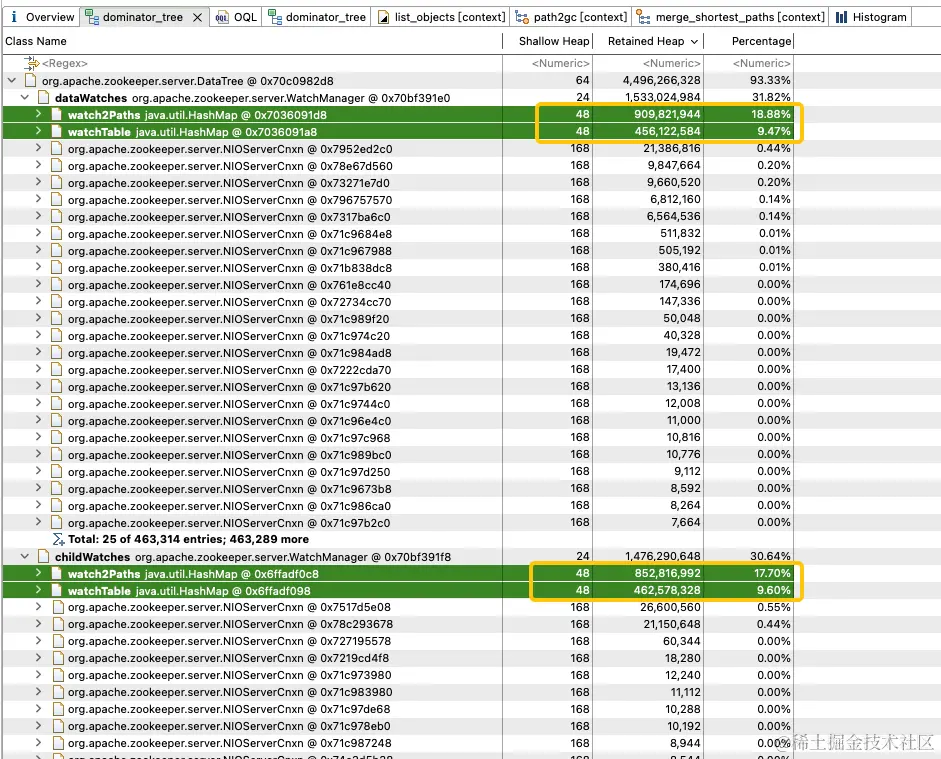Collapse the DataTree @ 0x70c0982d8 node
941x759 pixels.
pyautogui.click(x=12, y=80)
